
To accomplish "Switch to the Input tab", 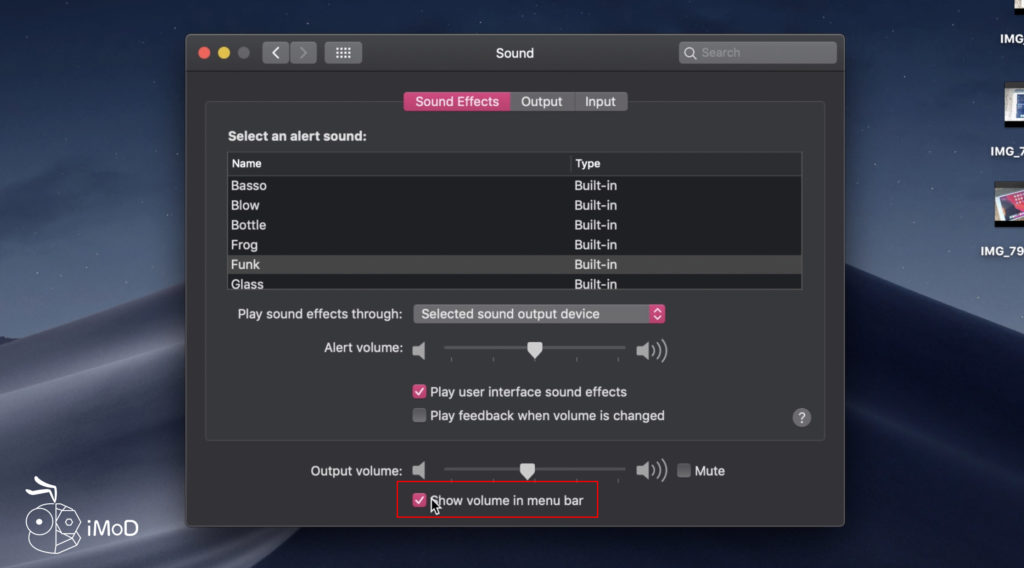I will (x=600, y=102).
